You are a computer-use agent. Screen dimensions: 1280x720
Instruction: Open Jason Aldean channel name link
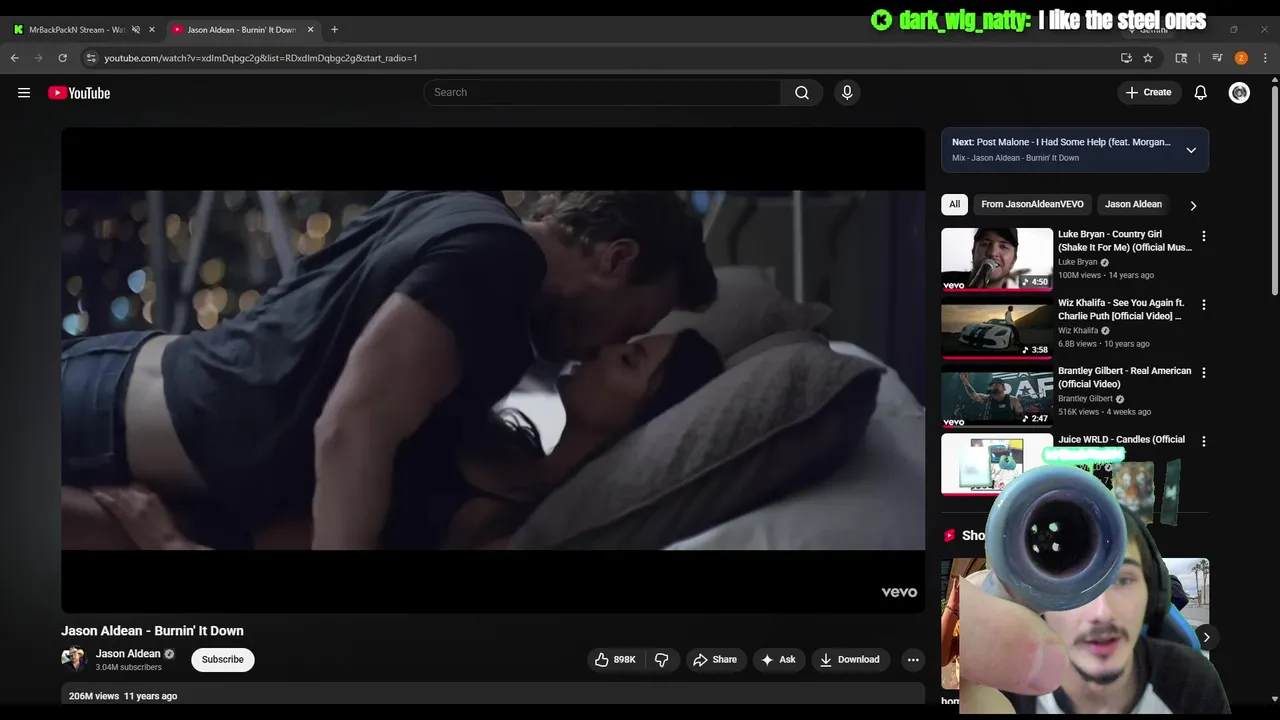(128, 654)
